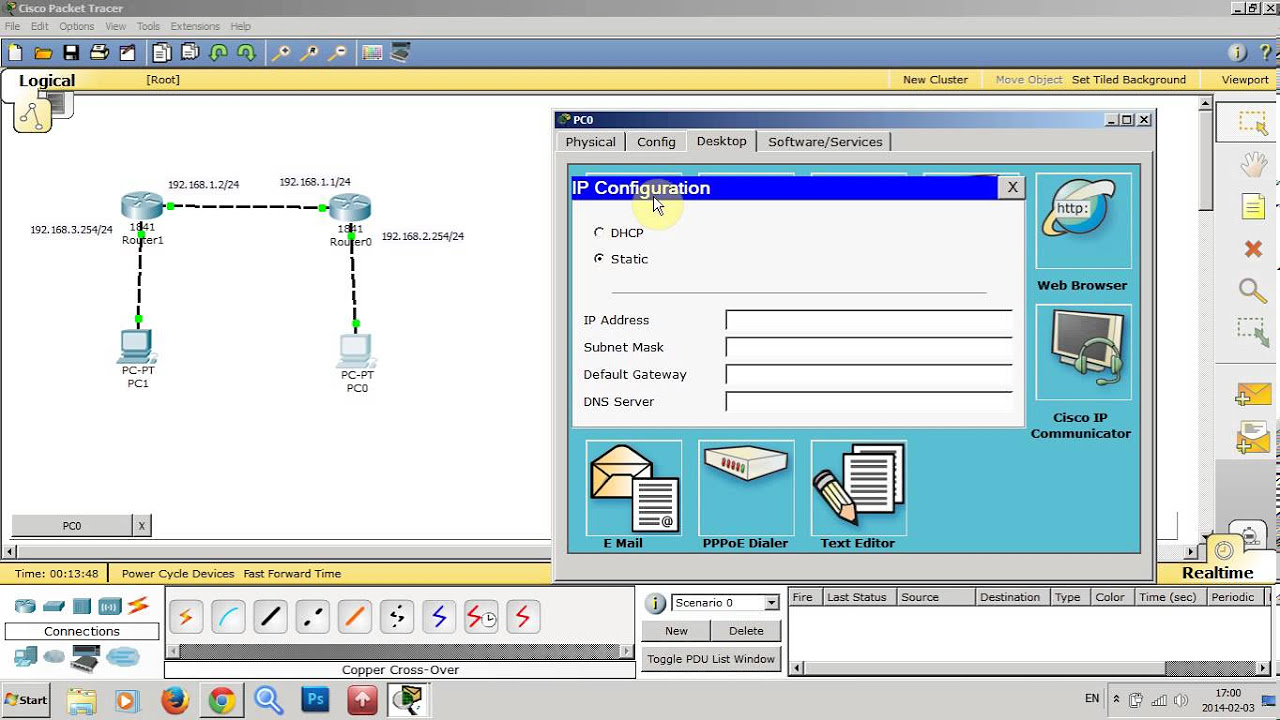1280x720 pixels.
Task: Select the Wireless Devices category icon
Action: [x=110, y=606]
